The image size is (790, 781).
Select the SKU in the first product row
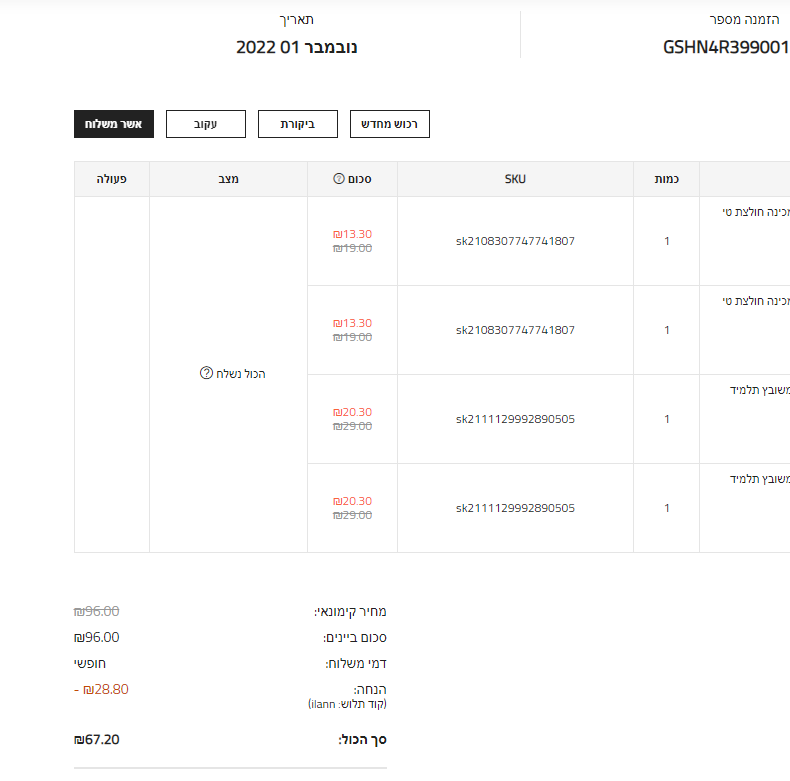click(515, 241)
